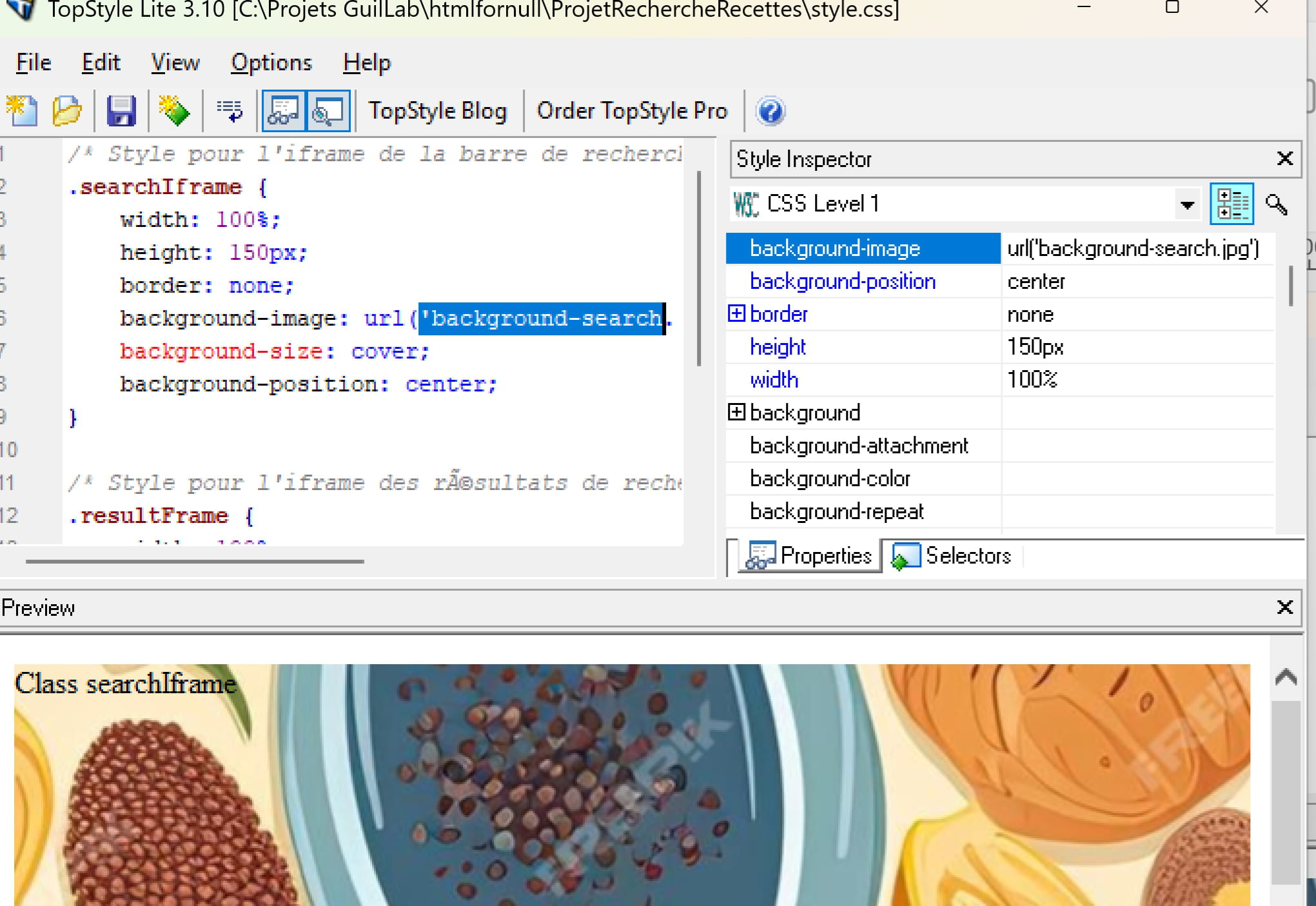This screenshot has width=1316, height=906.
Task: Open the Edit menu
Action: 101,63
